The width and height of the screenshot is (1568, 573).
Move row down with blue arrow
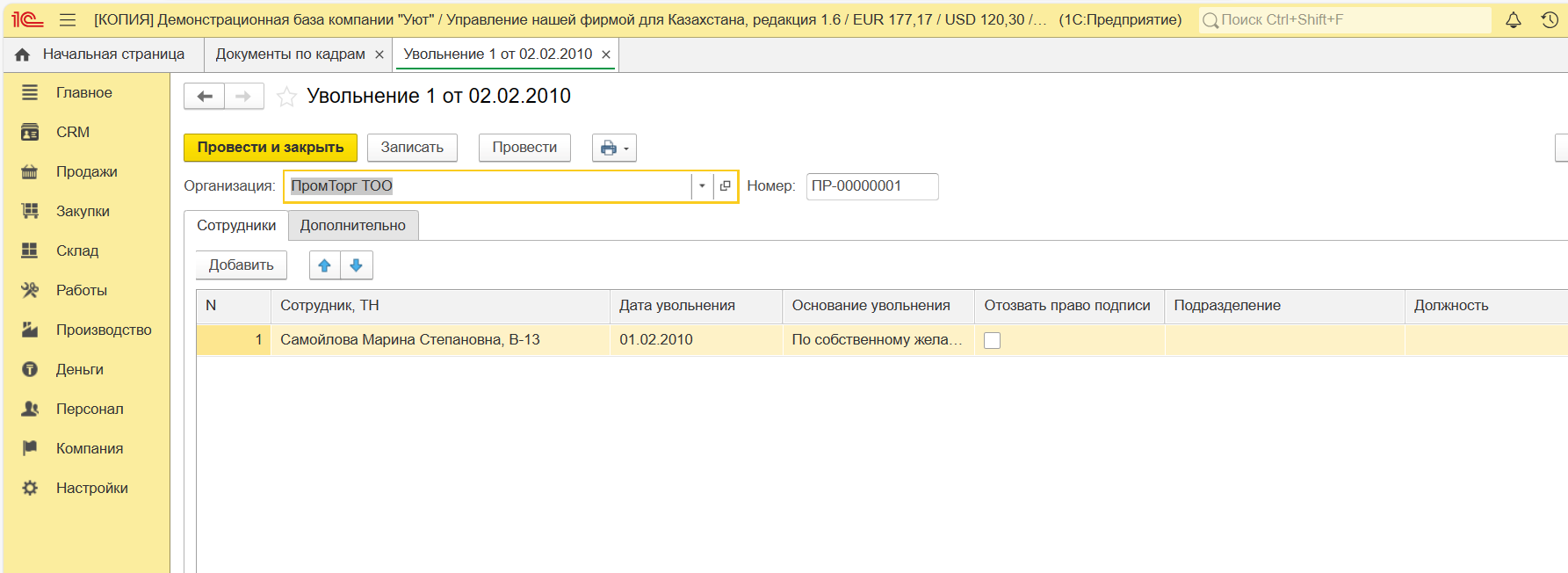pyautogui.click(x=356, y=265)
